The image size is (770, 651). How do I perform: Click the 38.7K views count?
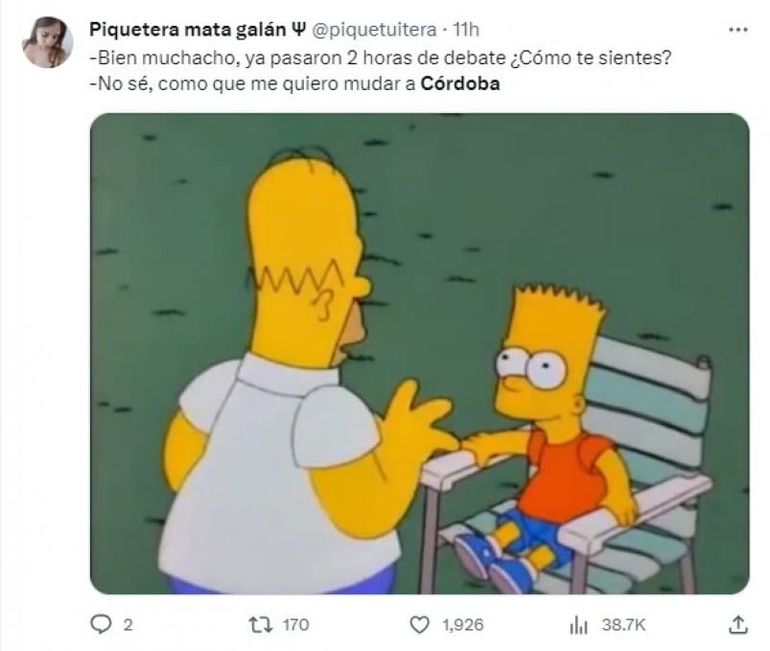pos(624,625)
